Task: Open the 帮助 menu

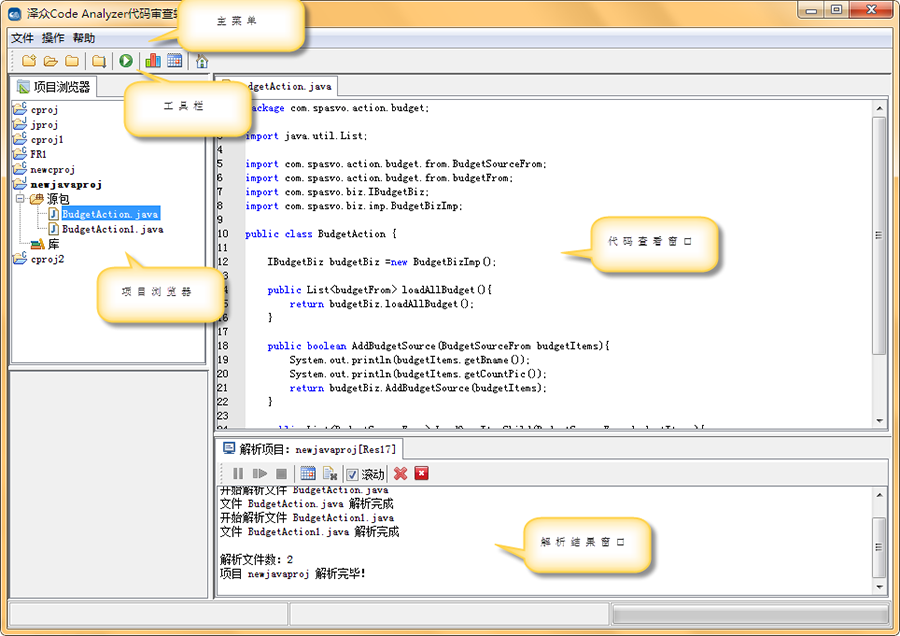Action: click(x=84, y=38)
